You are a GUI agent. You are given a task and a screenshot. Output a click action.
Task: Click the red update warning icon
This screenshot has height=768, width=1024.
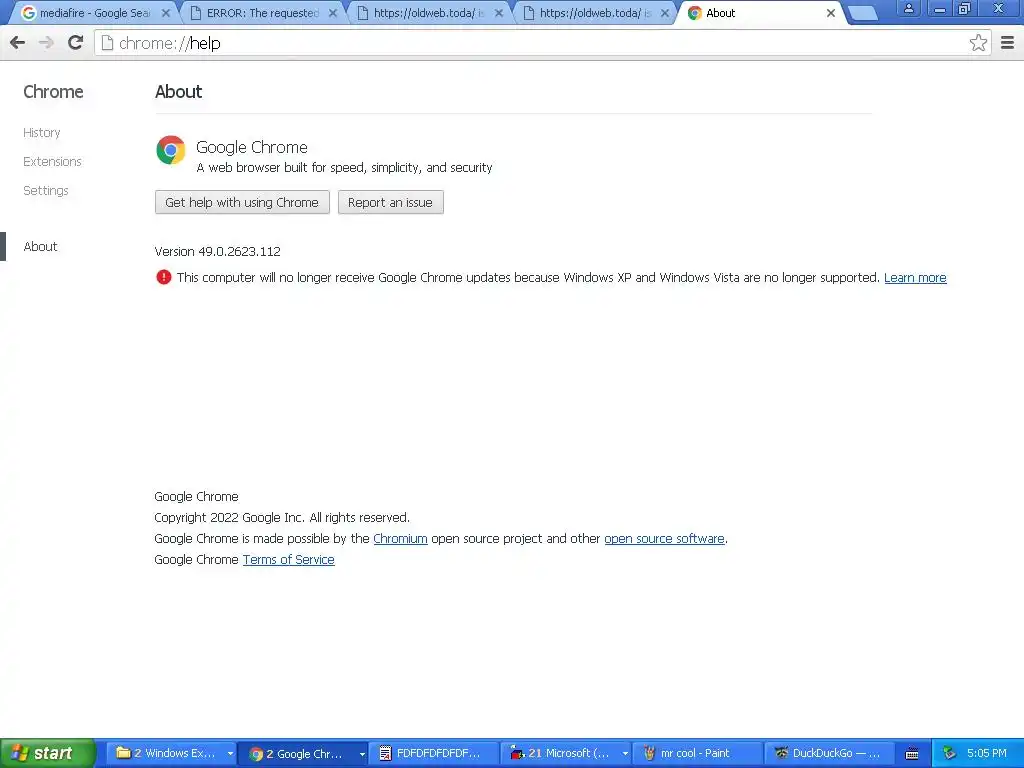pyautogui.click(x=163, y=278)
